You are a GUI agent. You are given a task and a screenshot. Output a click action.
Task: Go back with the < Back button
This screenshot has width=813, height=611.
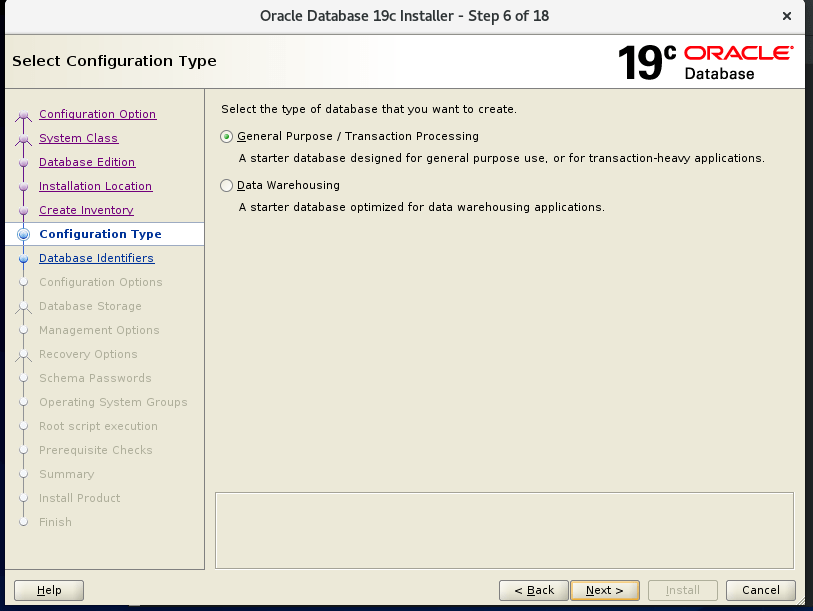click(534, 590)
